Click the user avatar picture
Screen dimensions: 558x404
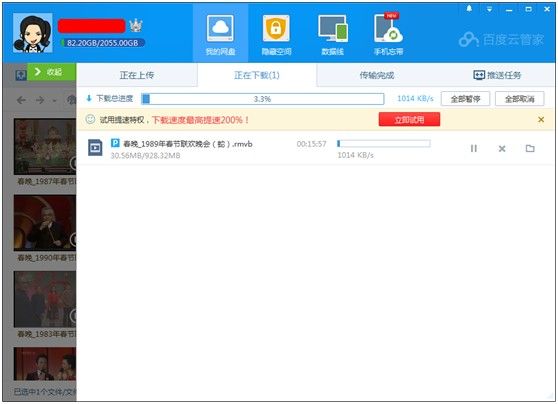(x=32, y=33)
